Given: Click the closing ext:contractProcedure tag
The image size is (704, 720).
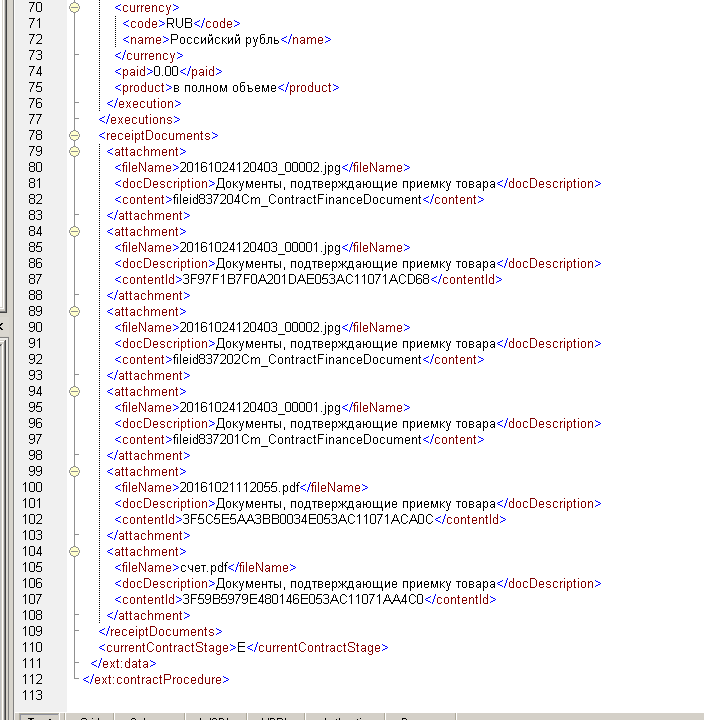Looking at the screenshot, I should (156, 680).
